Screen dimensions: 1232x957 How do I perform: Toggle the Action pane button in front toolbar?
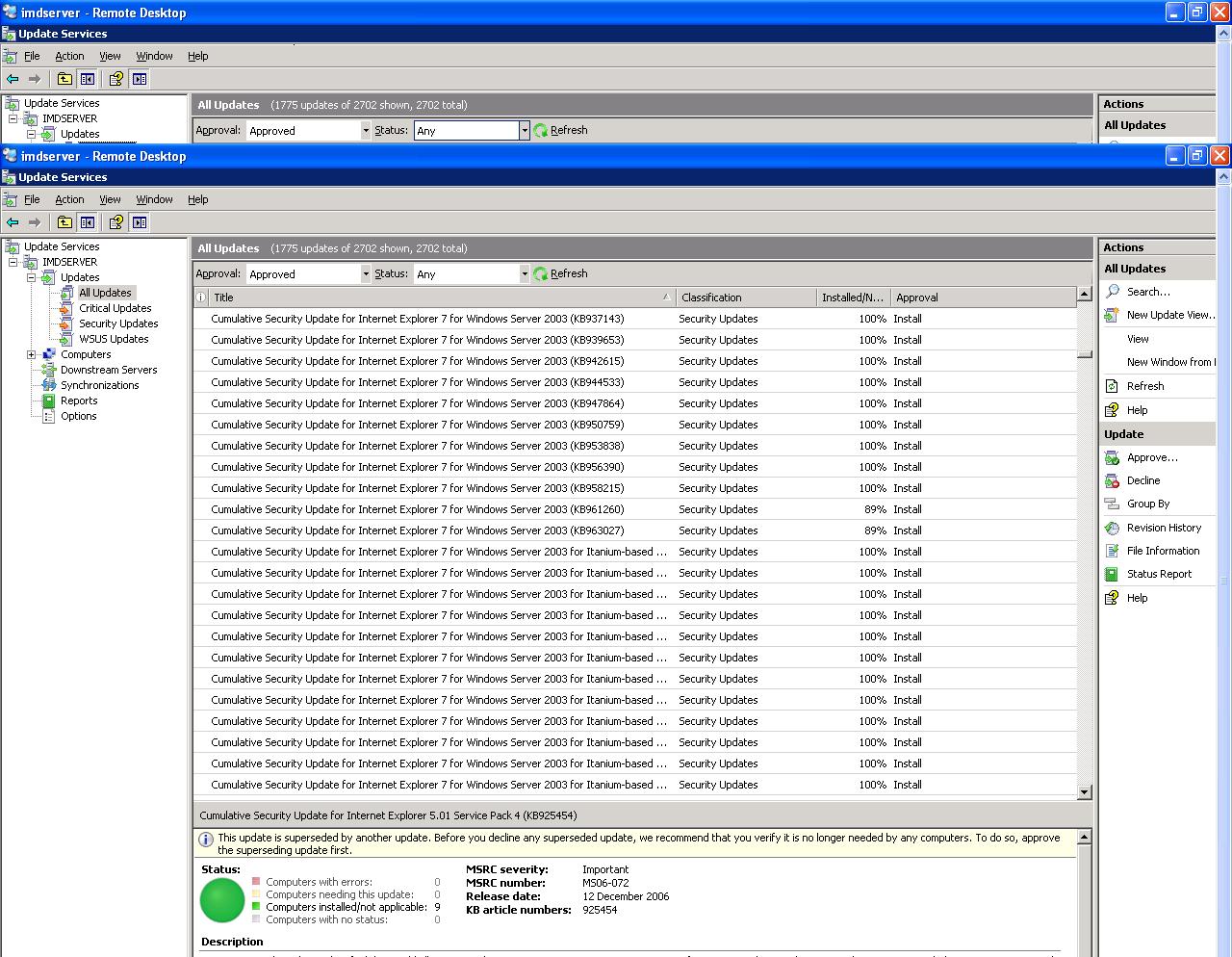(140, 222)
